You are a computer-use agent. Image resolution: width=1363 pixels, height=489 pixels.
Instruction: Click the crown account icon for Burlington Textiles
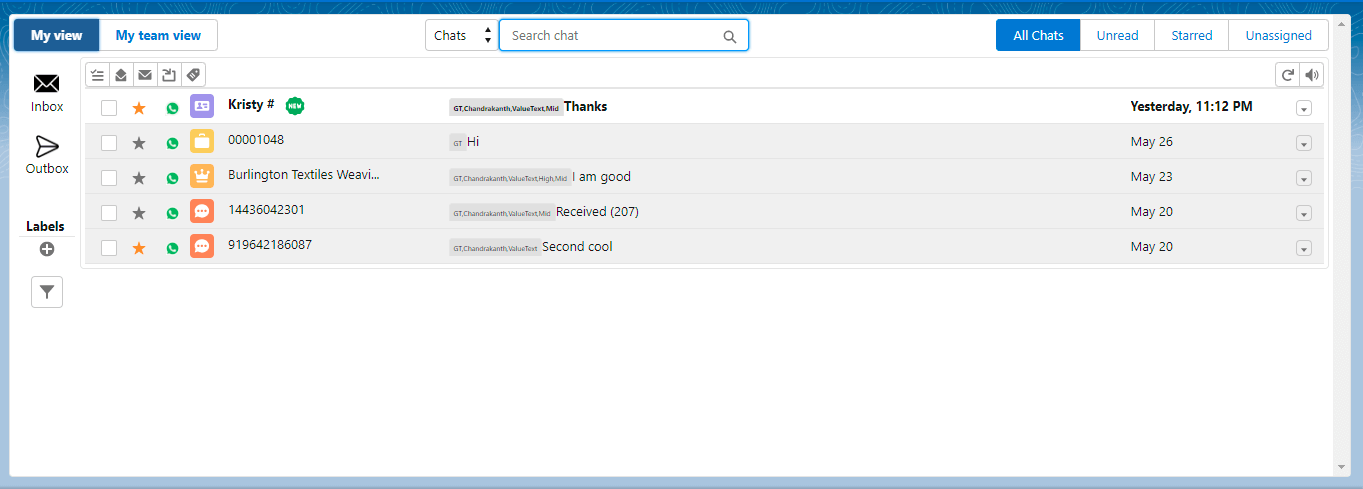(x=202, y=176)
